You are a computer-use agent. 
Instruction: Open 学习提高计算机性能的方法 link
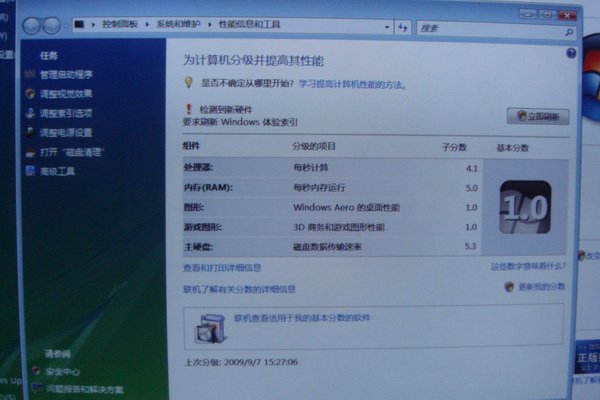coord(352,85)
